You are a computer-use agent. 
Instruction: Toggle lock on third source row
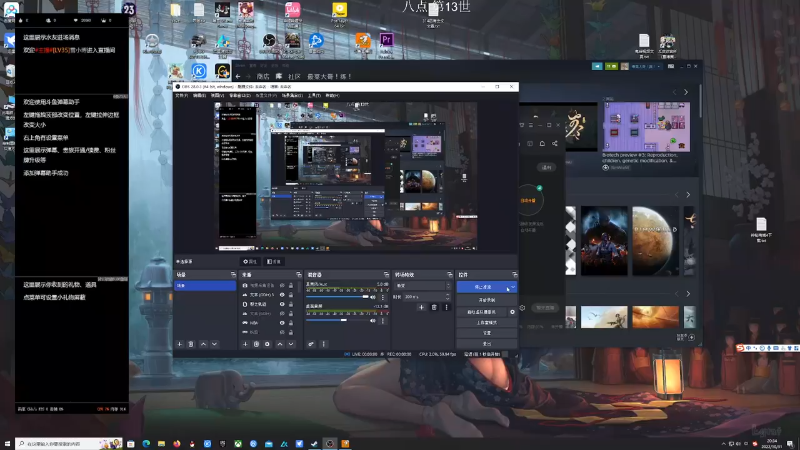coord(291,304)
